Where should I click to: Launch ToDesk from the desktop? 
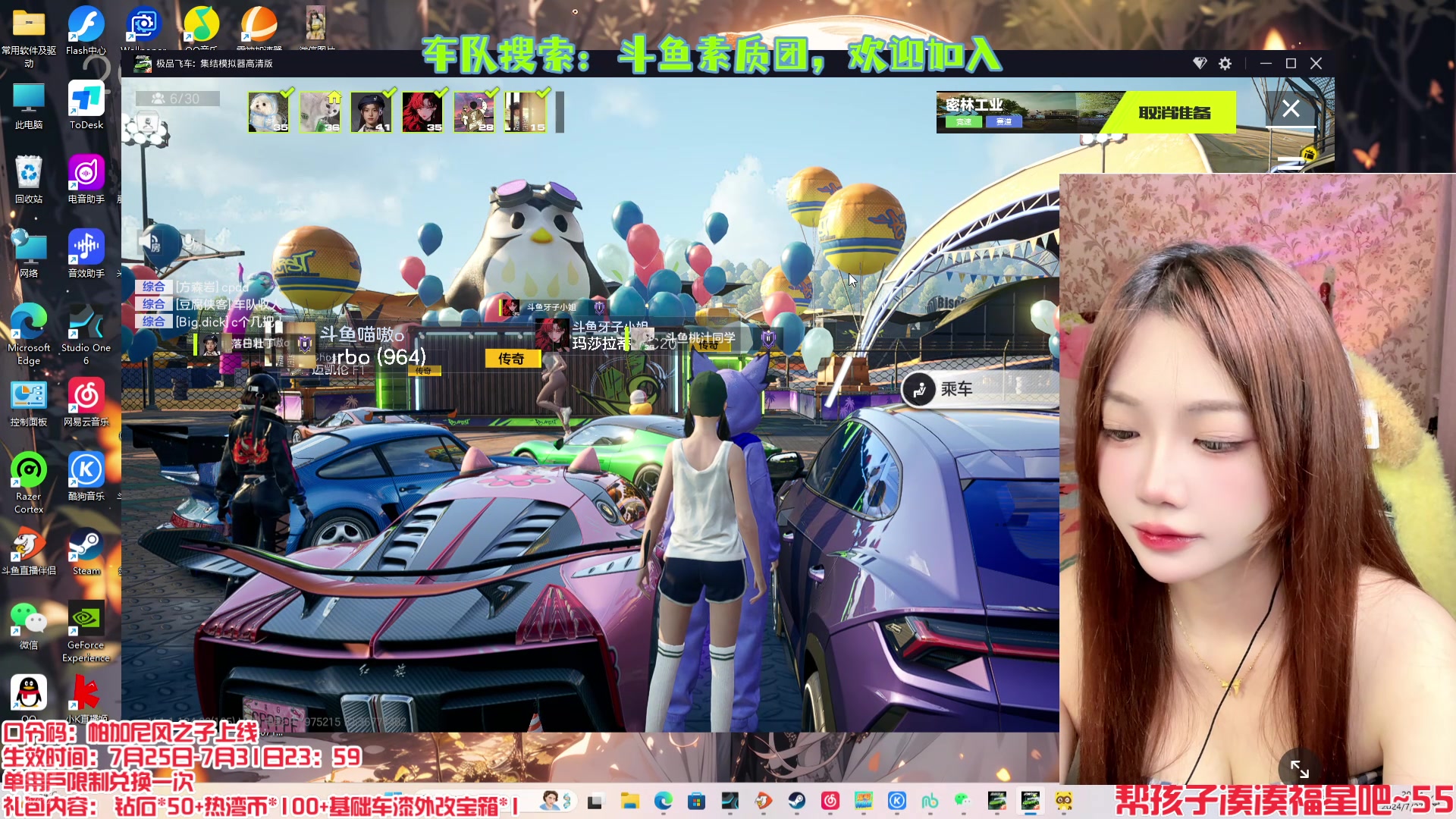(x=86, y=105)
